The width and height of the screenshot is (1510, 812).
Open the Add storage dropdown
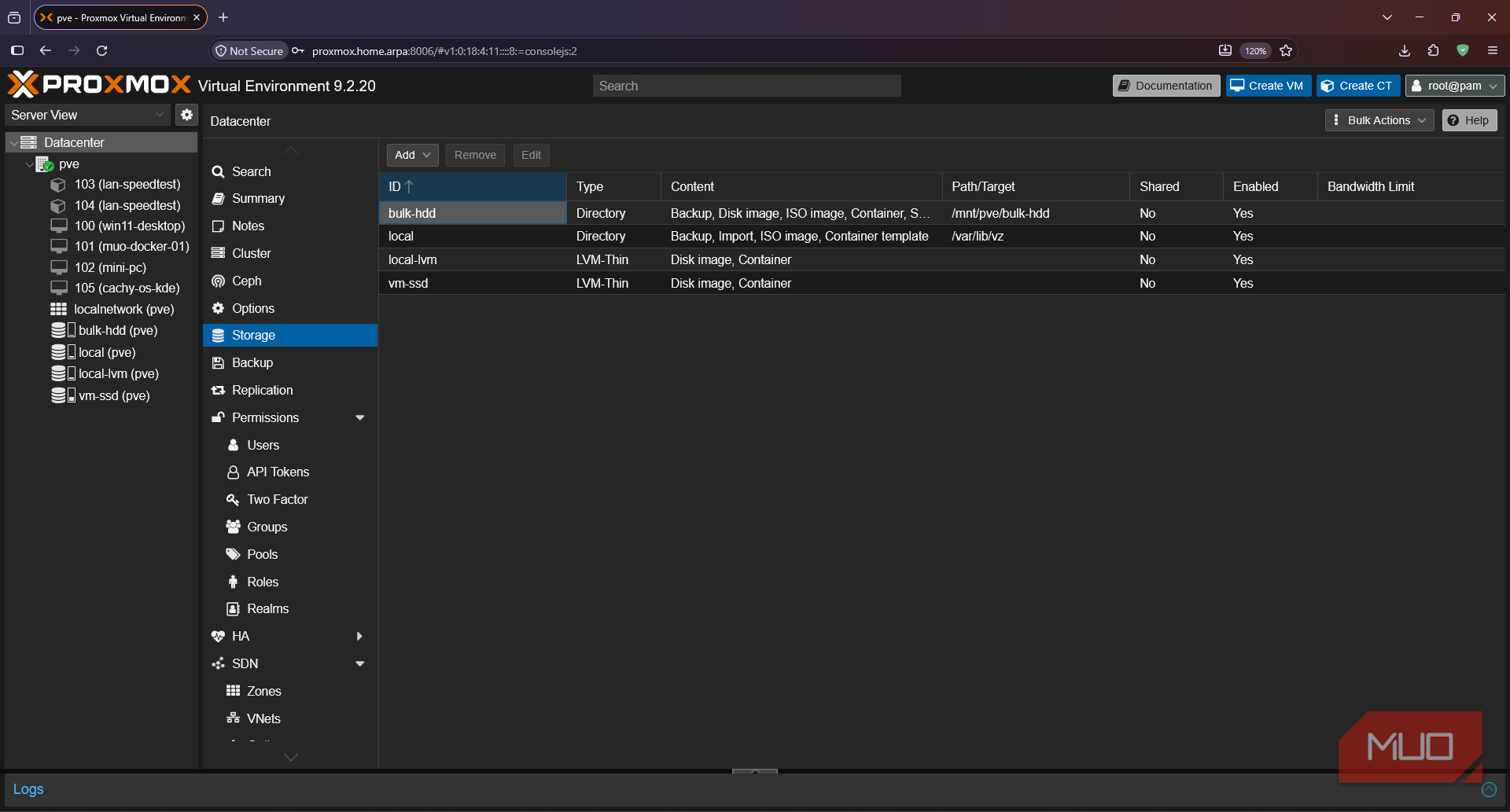coord(412,155)
